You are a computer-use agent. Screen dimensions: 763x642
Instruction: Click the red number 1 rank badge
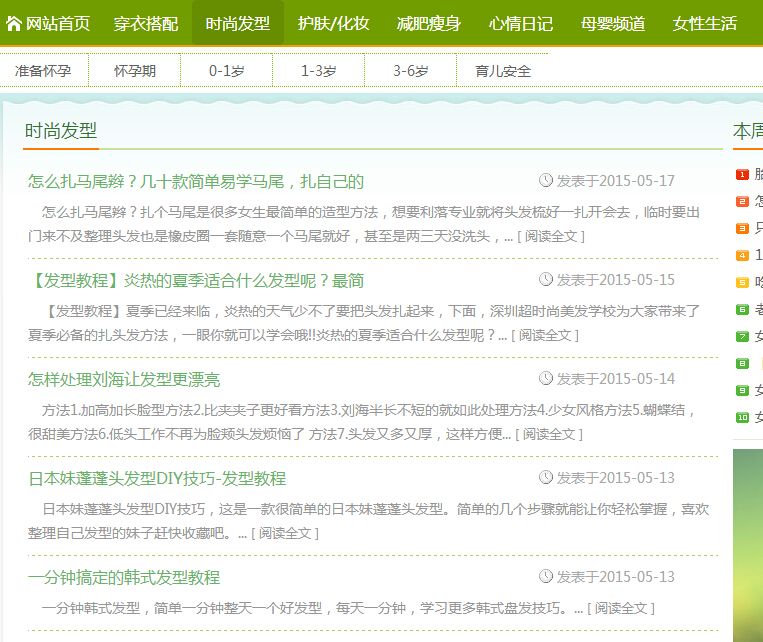pos(742,174)
